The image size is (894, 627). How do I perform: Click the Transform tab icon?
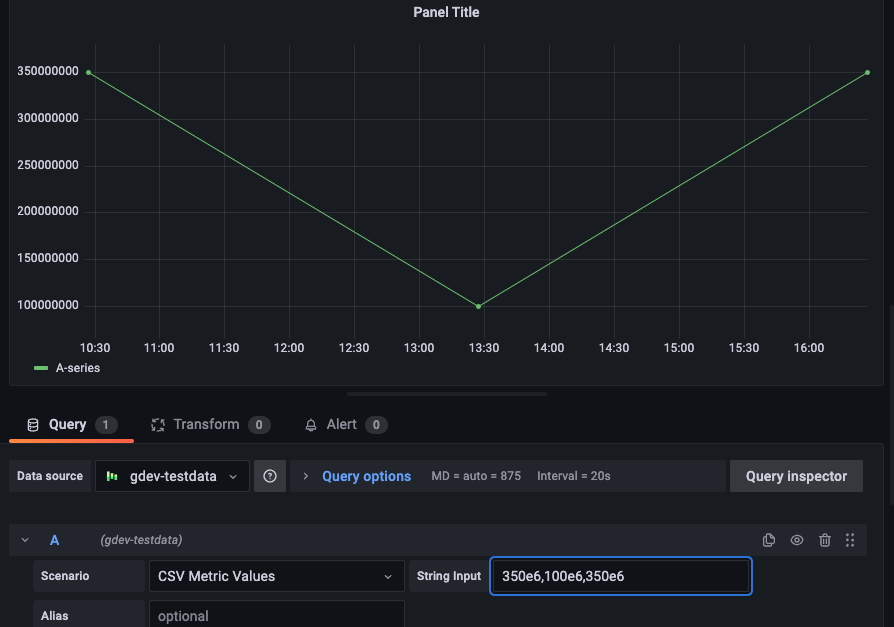click(158, 424)
